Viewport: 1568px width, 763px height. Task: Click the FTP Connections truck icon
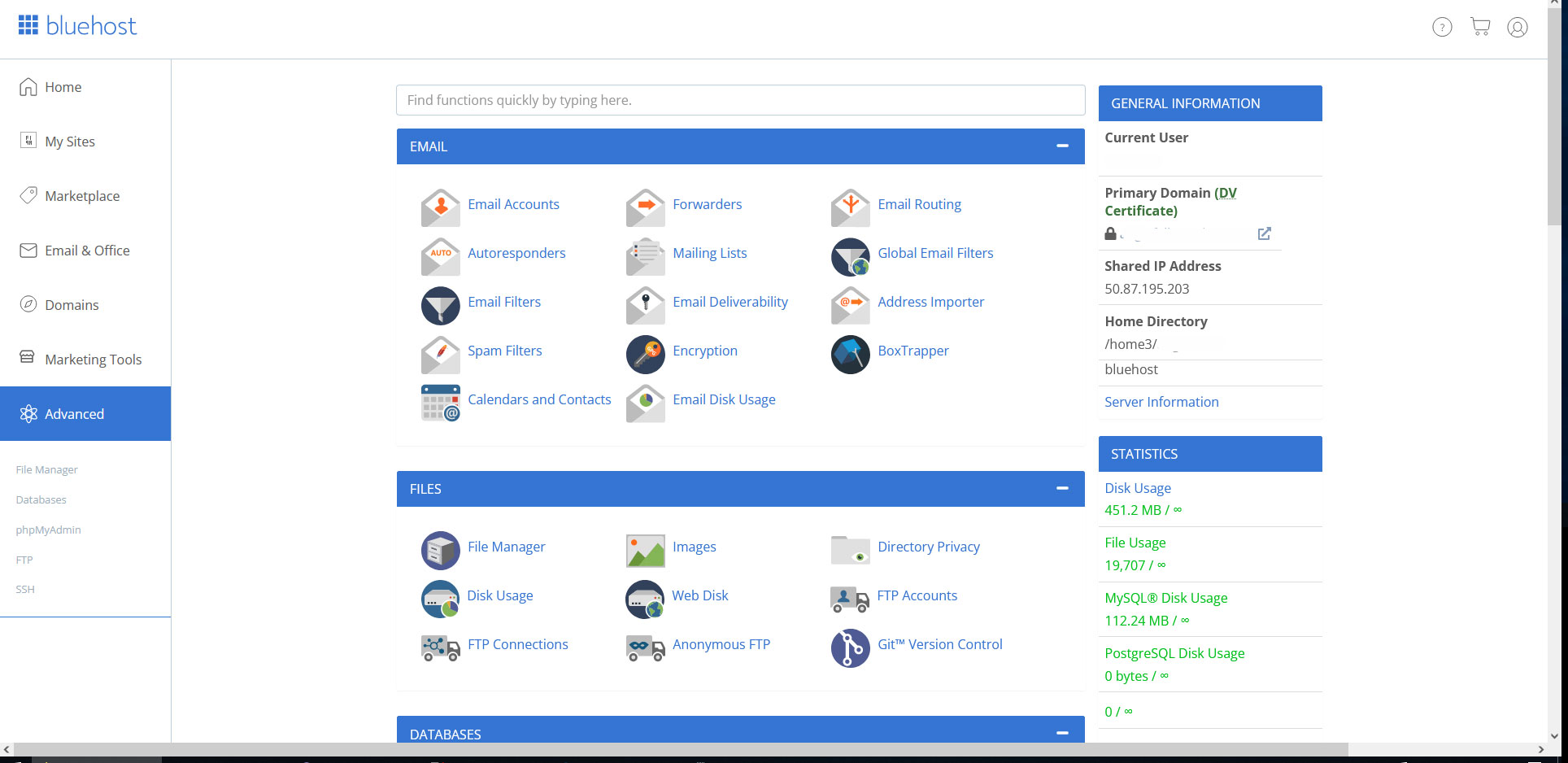tap(441, 648)
